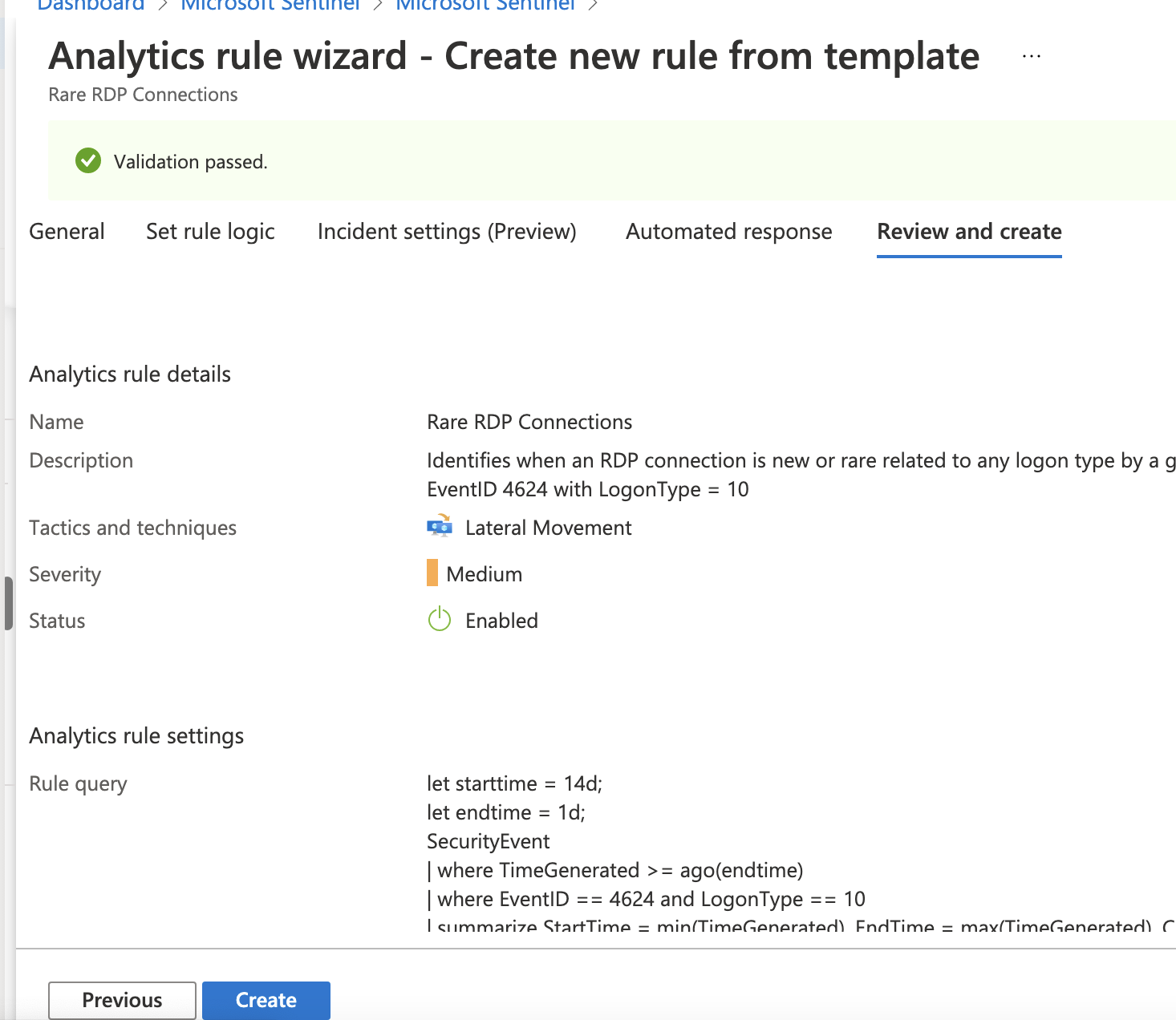Click the Create button
Screen dimensions: 1176x1020
[266, 1000]
